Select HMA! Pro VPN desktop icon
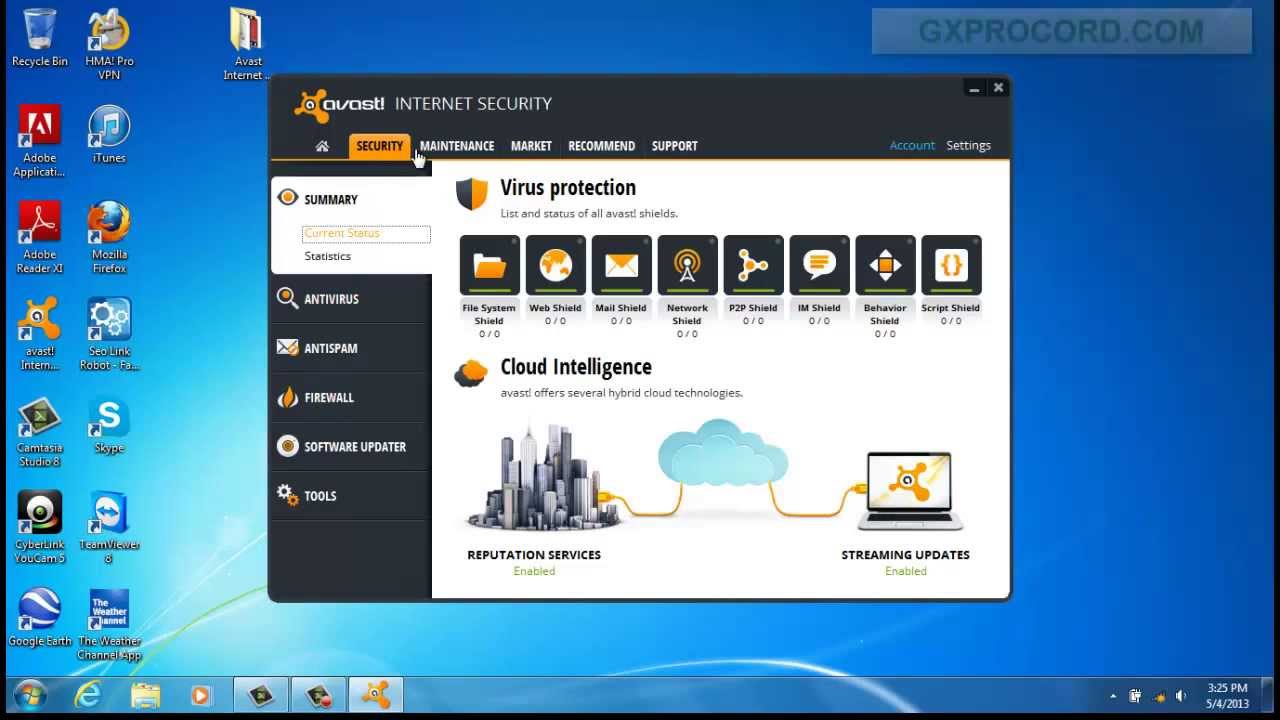The image size is (1280, 720). click(109, 45)
